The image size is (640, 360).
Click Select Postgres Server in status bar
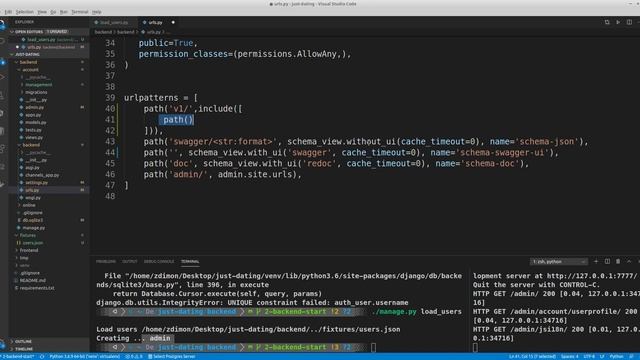point(171,356)
